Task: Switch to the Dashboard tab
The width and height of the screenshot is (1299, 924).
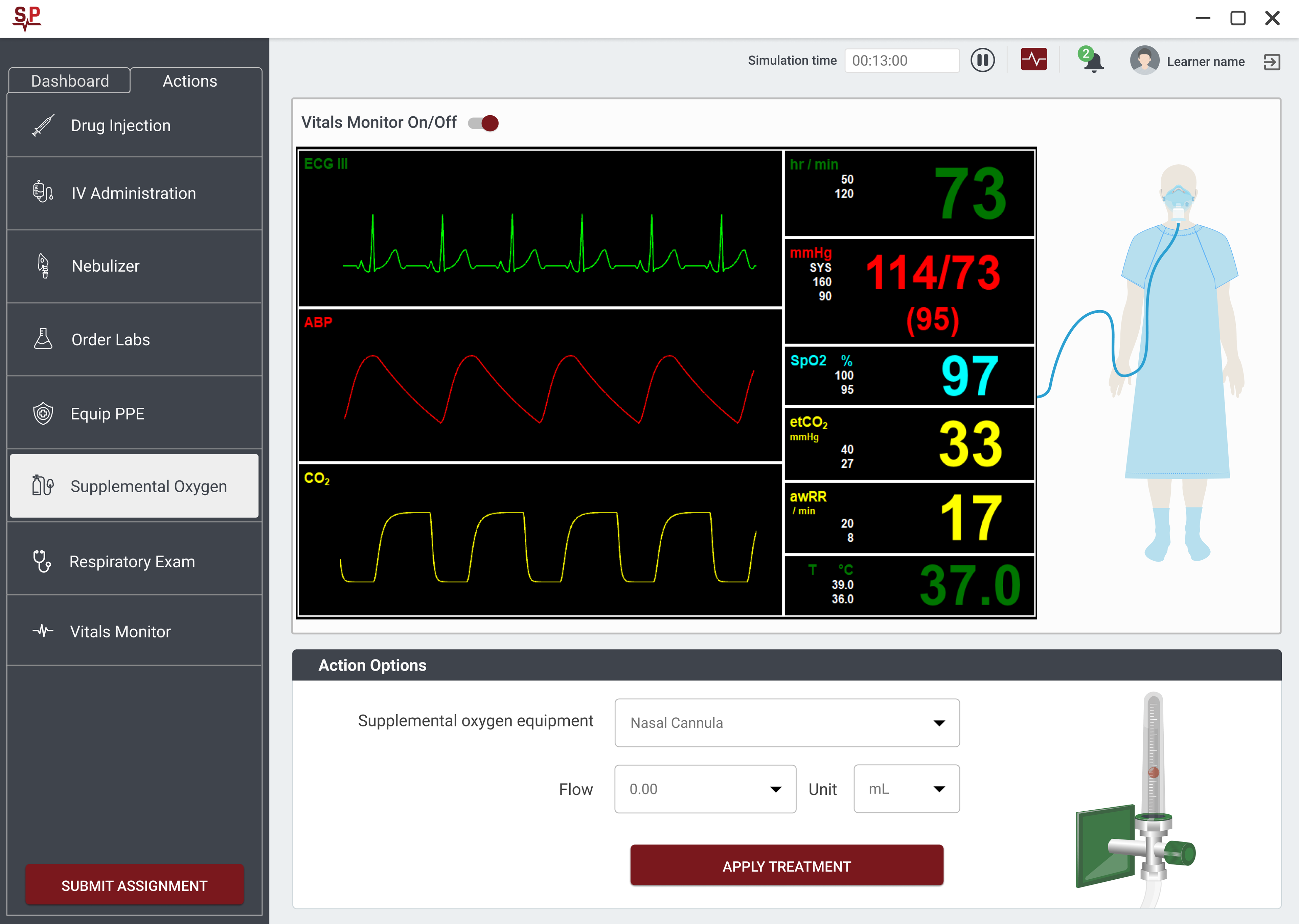Action: [70, 81]
